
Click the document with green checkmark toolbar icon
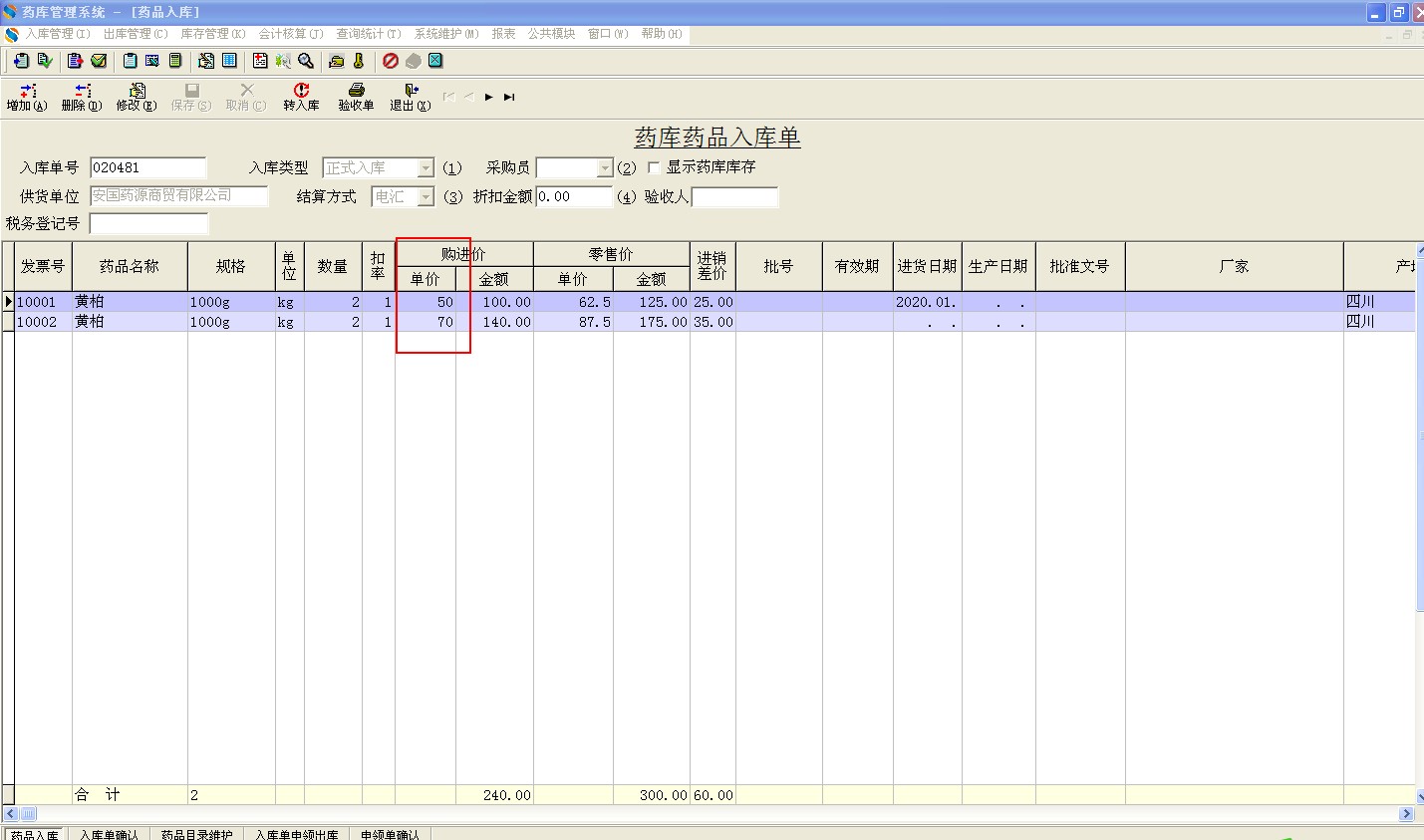tap(45, 61)
